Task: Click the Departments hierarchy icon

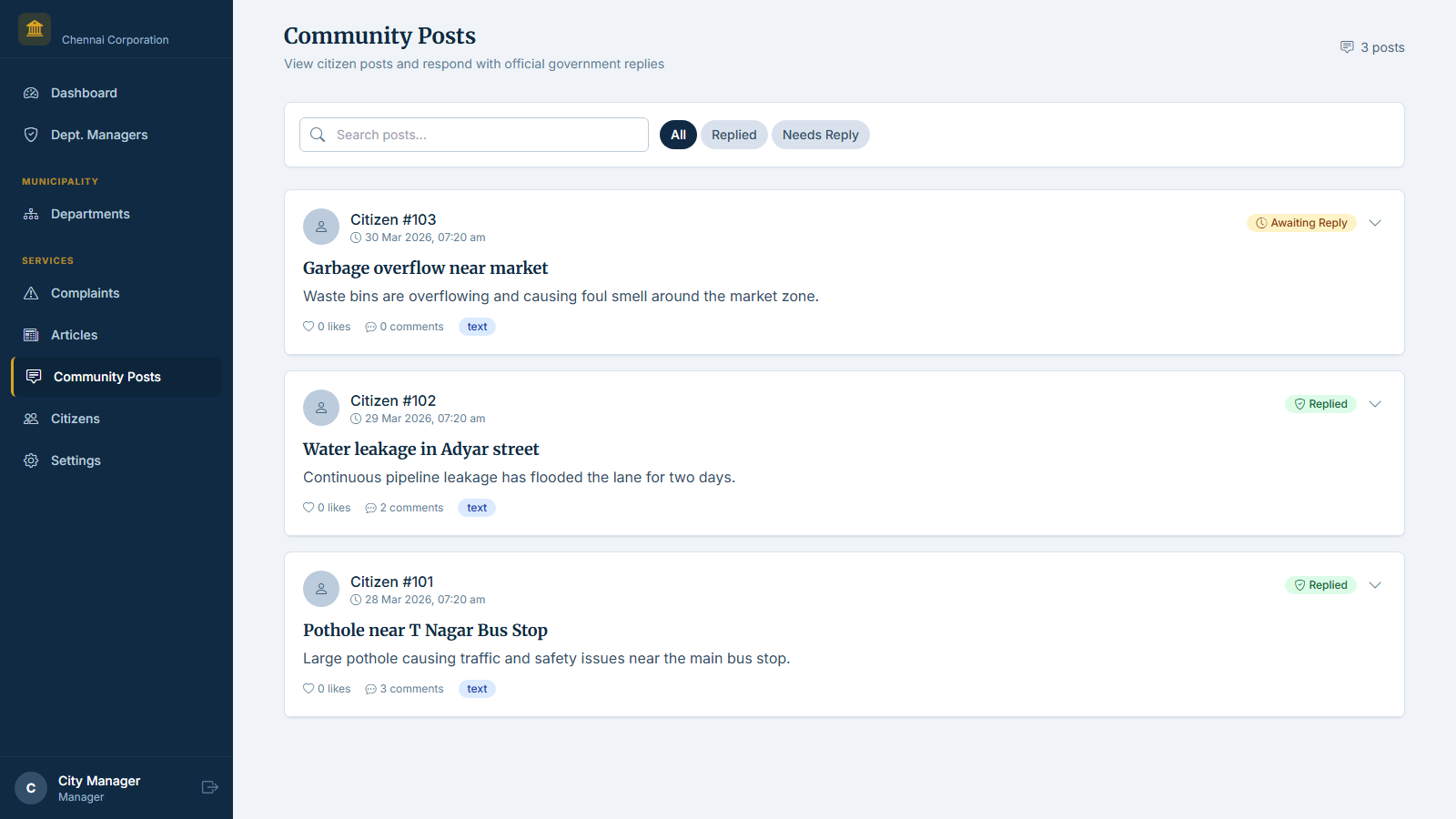Action: pyautogui.click(x=30, y=214)
